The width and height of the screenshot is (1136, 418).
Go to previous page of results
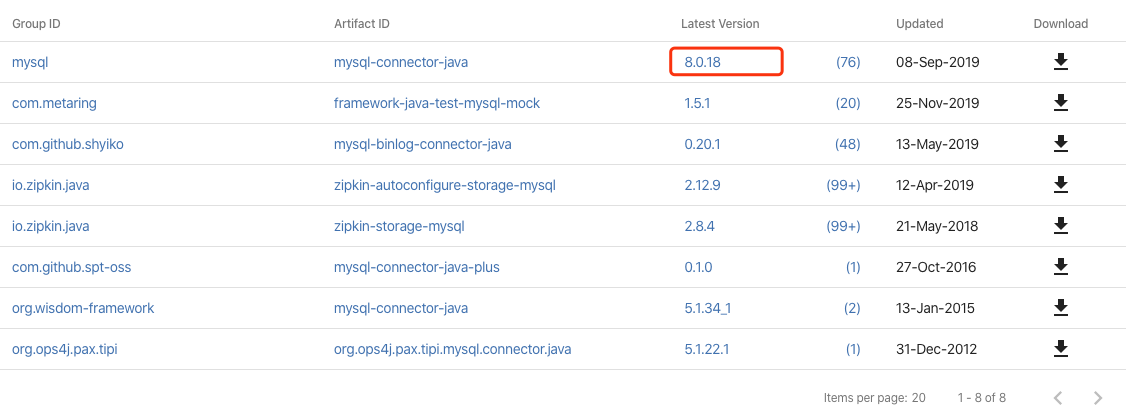tap(1058, 398)
